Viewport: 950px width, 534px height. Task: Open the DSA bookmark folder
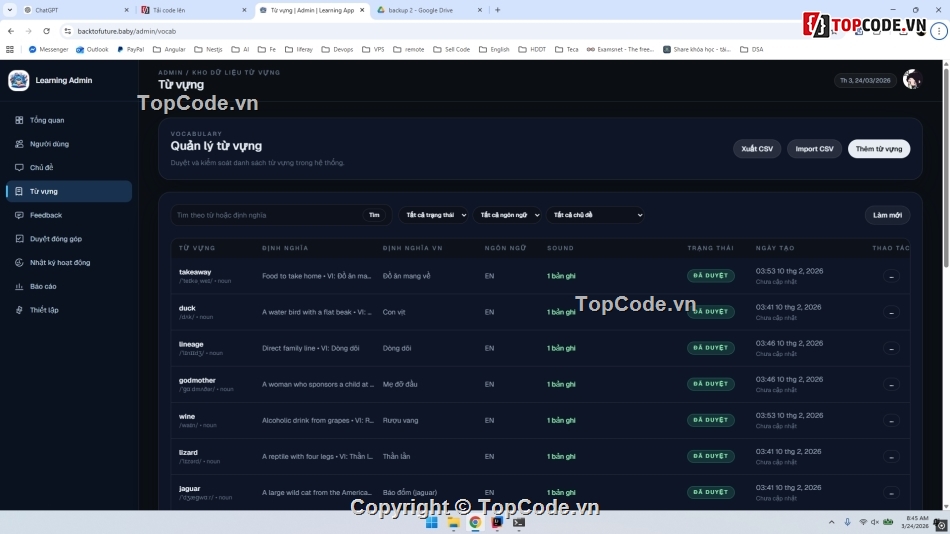click(x=752, y=50)
